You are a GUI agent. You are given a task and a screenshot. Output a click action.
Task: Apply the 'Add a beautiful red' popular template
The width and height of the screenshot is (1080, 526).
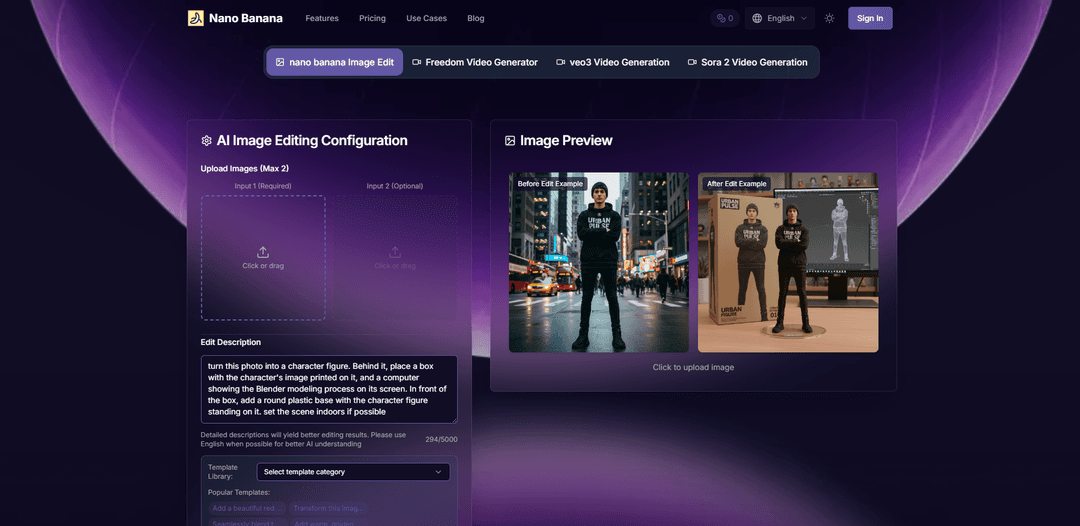246,508
